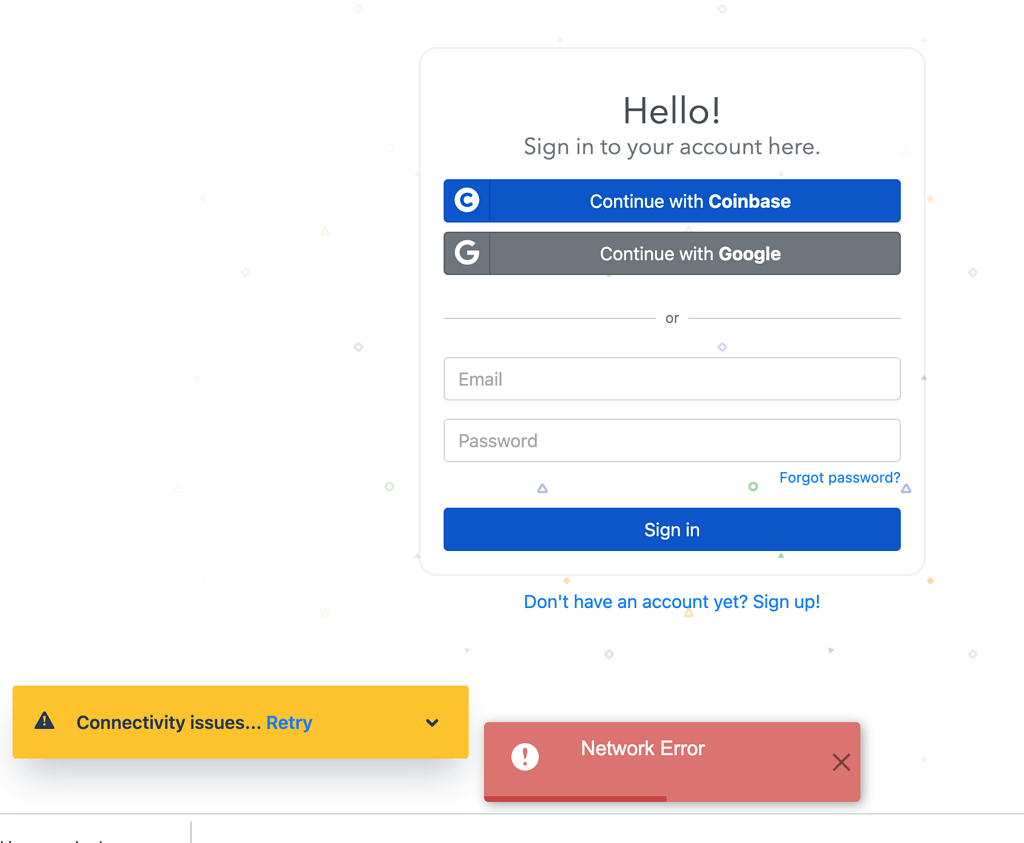
Task: Click Retry on the connectivity banner
Action: 289,722
